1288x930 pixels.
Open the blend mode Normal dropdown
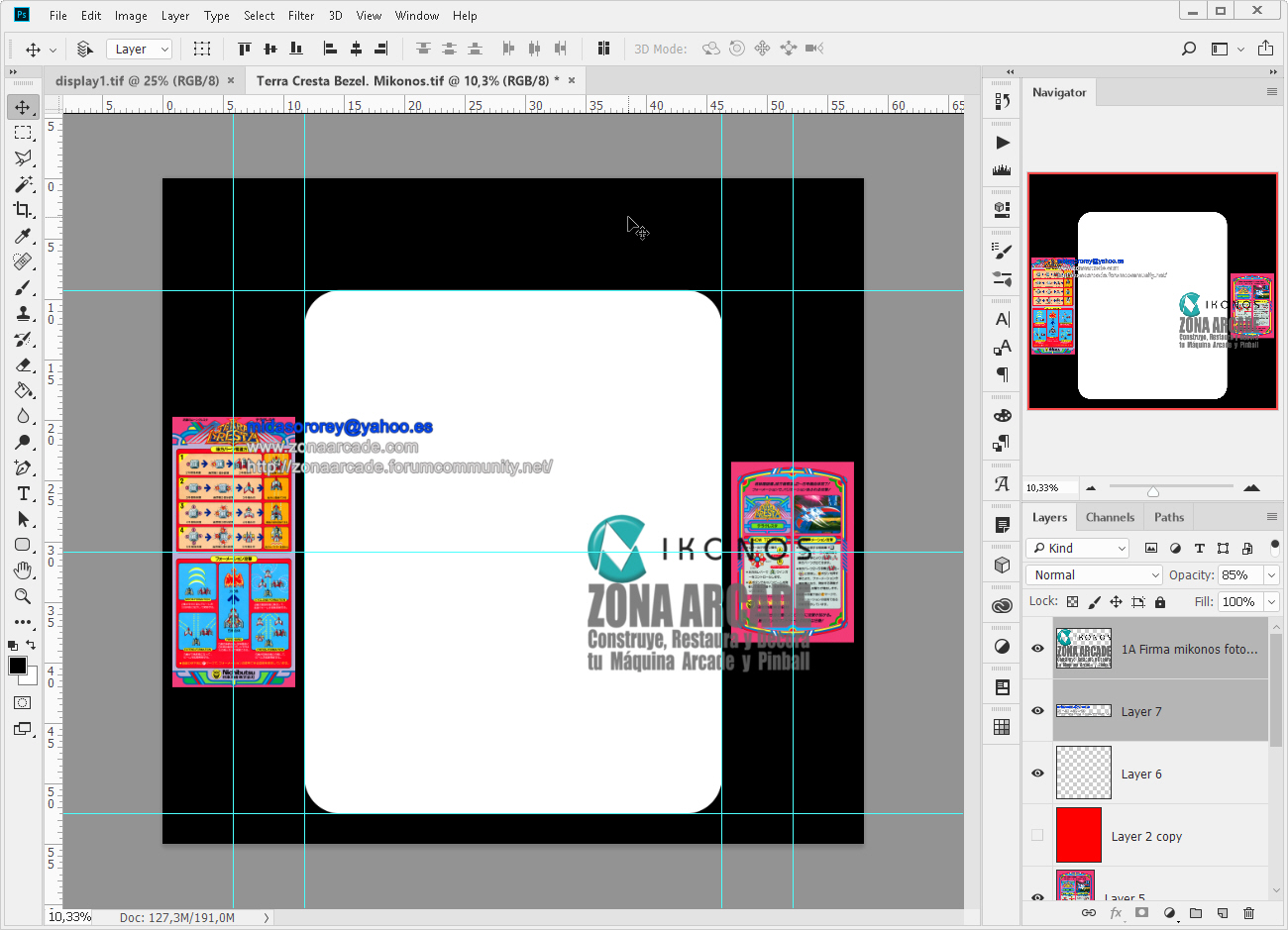pos(1094,575)
